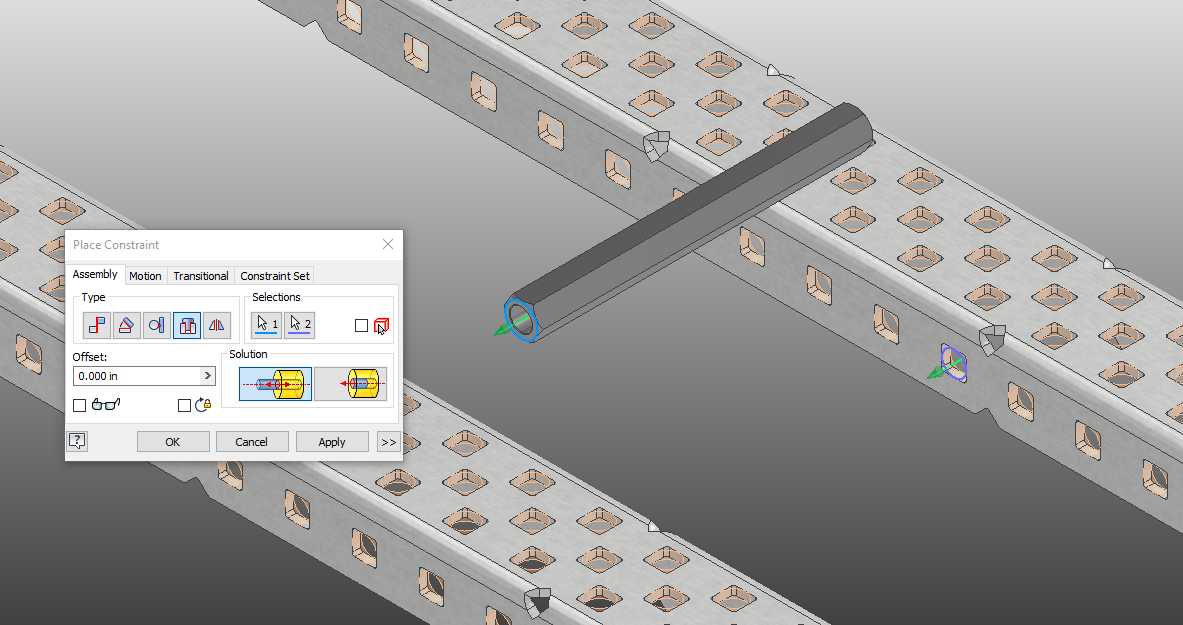Switch to the Assembly tab
This screenshot has height=625, width=1183.
coord(94,274)
